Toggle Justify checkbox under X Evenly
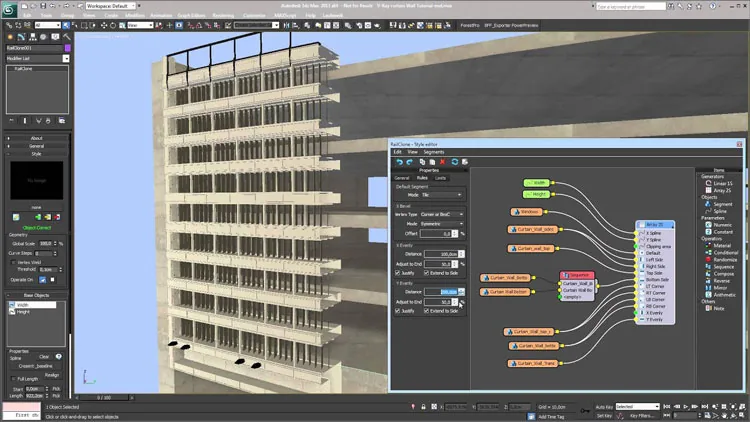Viewport: 750px width, 422px height. click(x=398, y=273)
